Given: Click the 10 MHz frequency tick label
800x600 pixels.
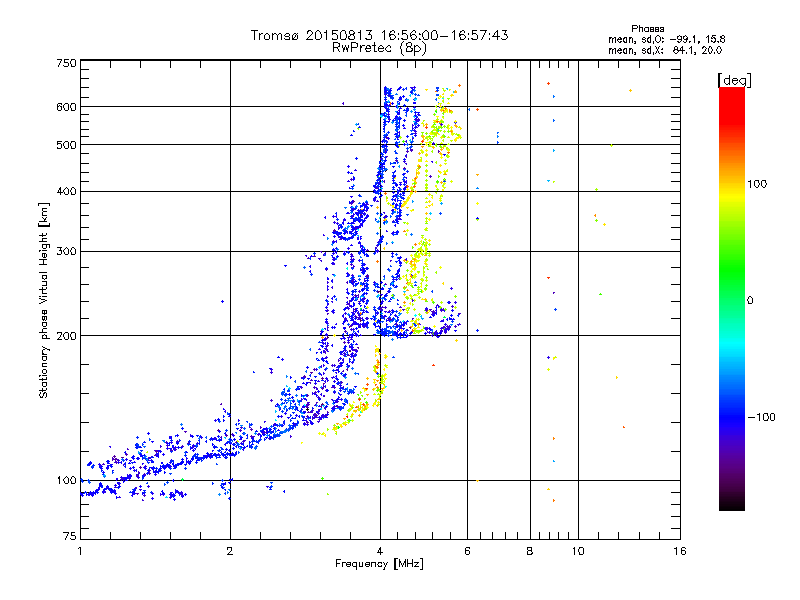Looking at the screenshot, I should (x=578, y=551).
